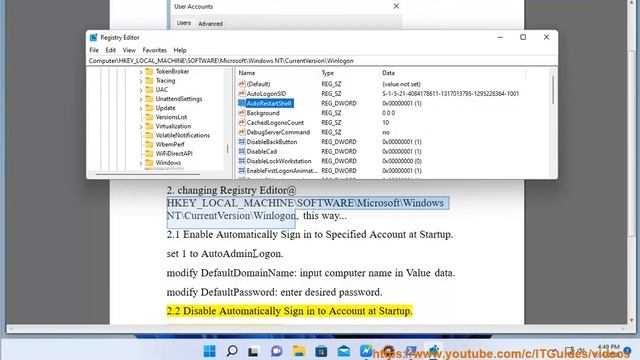
Task: Select the EnableFirstLogonAnimat... value
Action: pyautogui.click(x=281, y=171)
